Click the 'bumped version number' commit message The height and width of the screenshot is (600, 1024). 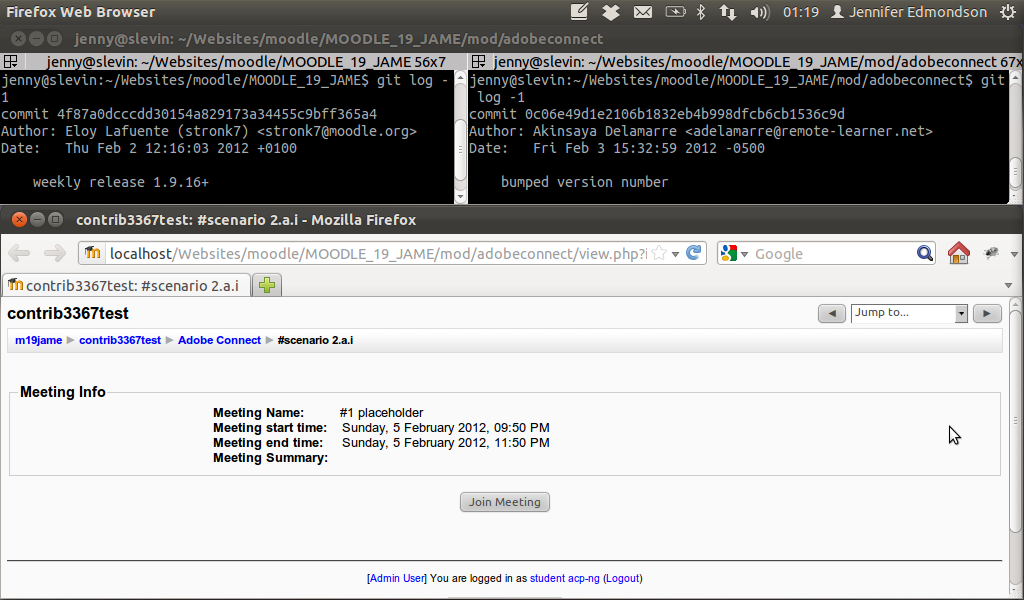[584, 182]
